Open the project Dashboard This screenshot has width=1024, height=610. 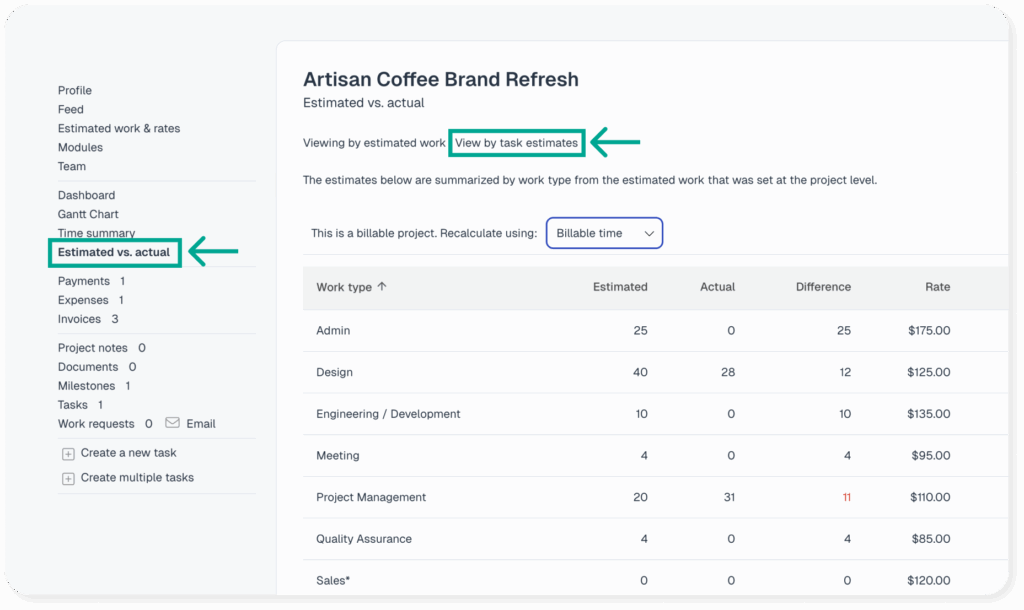pyautogui.click(x=86, y=195)
